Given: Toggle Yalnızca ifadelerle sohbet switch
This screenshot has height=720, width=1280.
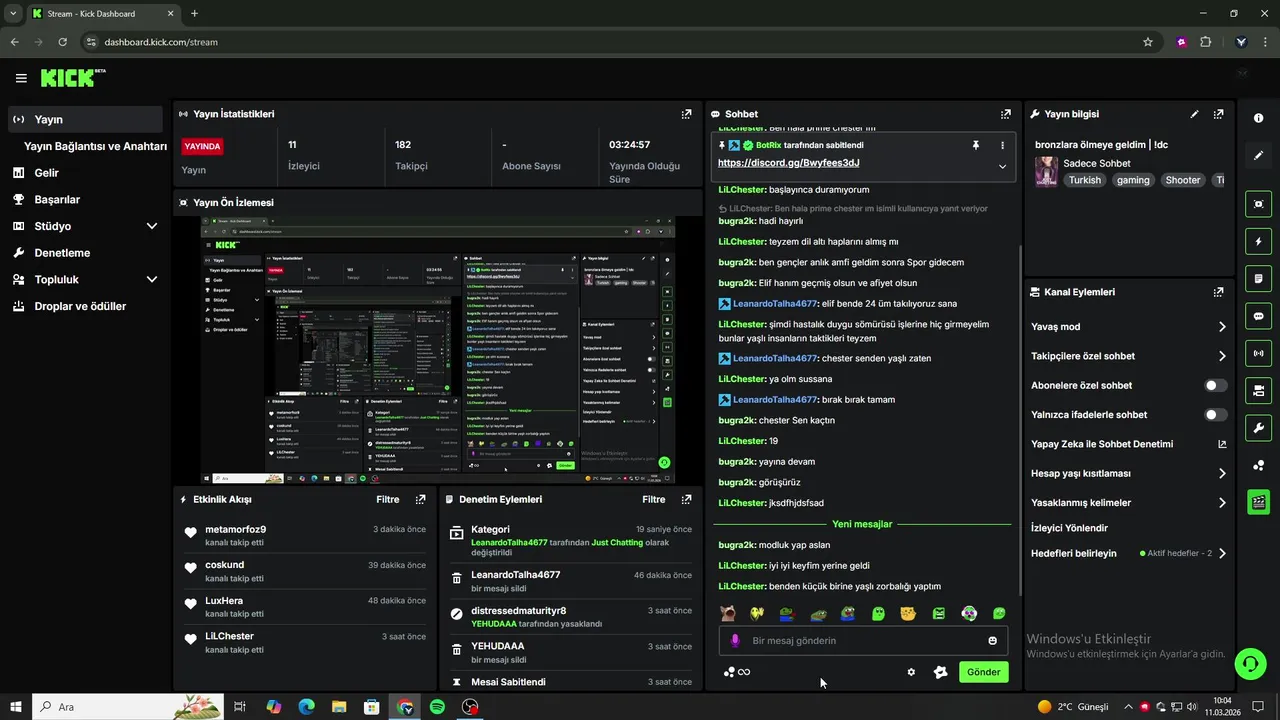Looking at the screenshot, I should [x=1216, y=415].
